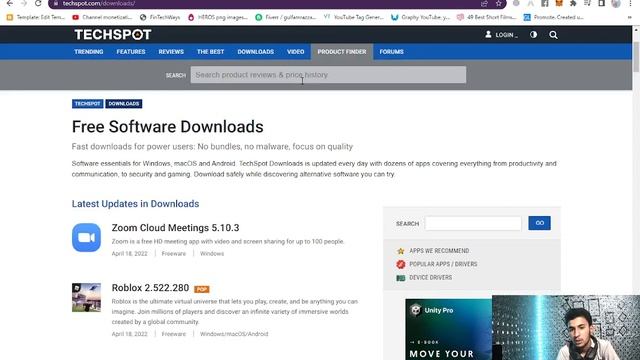The image size is (640, 360).
Task: Go back using browser back arrow
Action: click(10, 3)
